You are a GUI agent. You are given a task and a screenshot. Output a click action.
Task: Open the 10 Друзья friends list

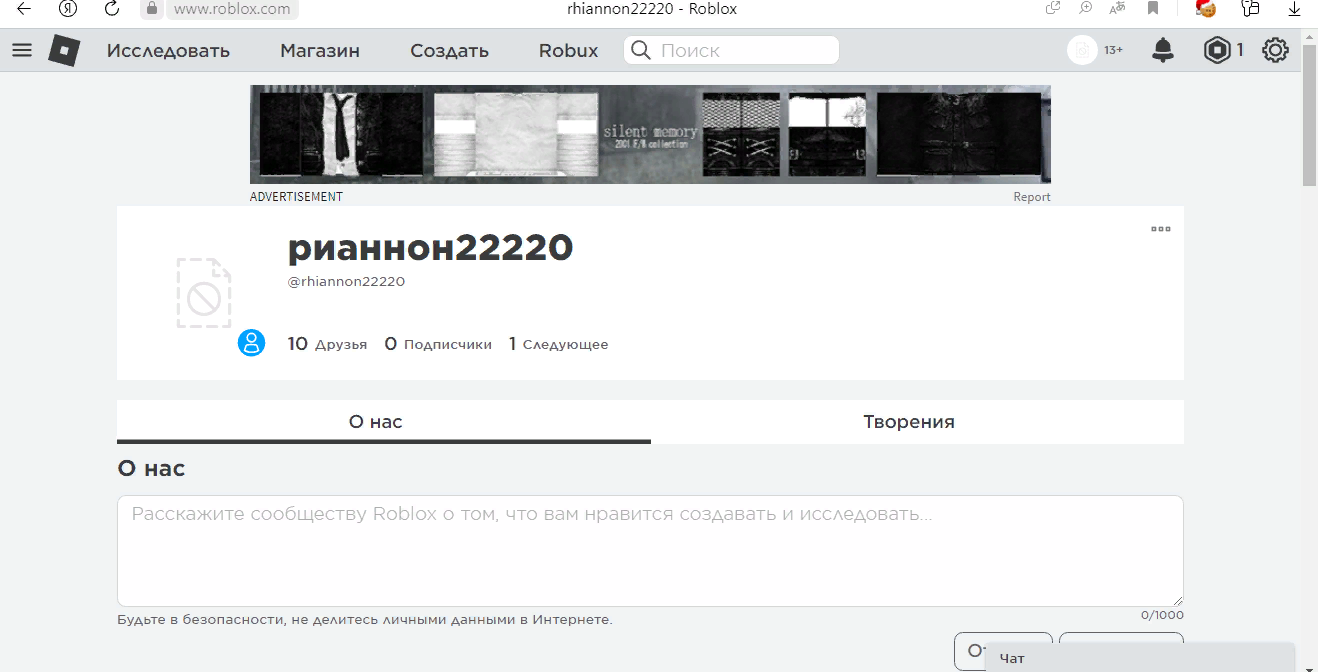[327, 344]
